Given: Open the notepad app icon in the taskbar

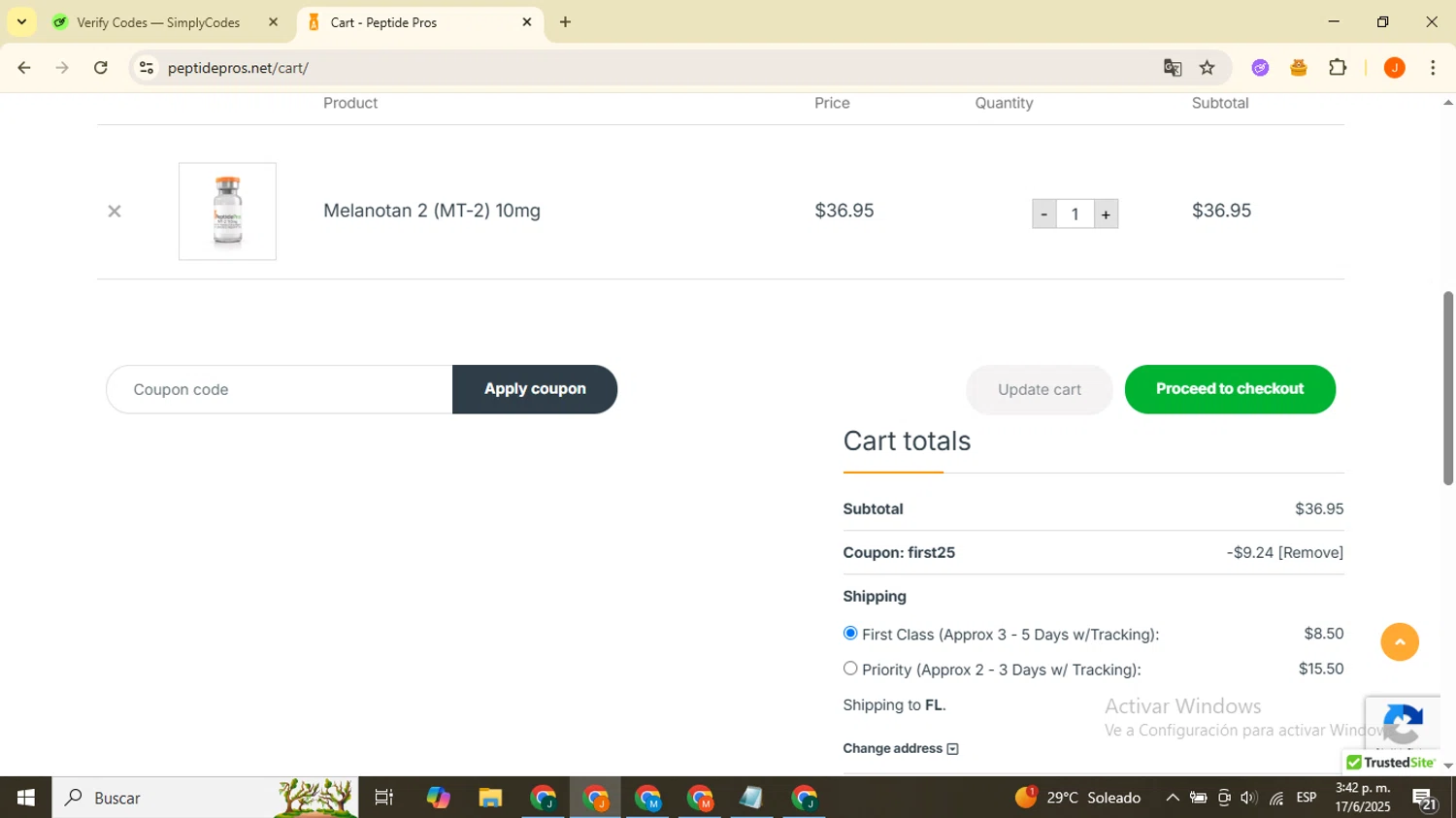Looking at the screenshot, I should tap(751, 798).
